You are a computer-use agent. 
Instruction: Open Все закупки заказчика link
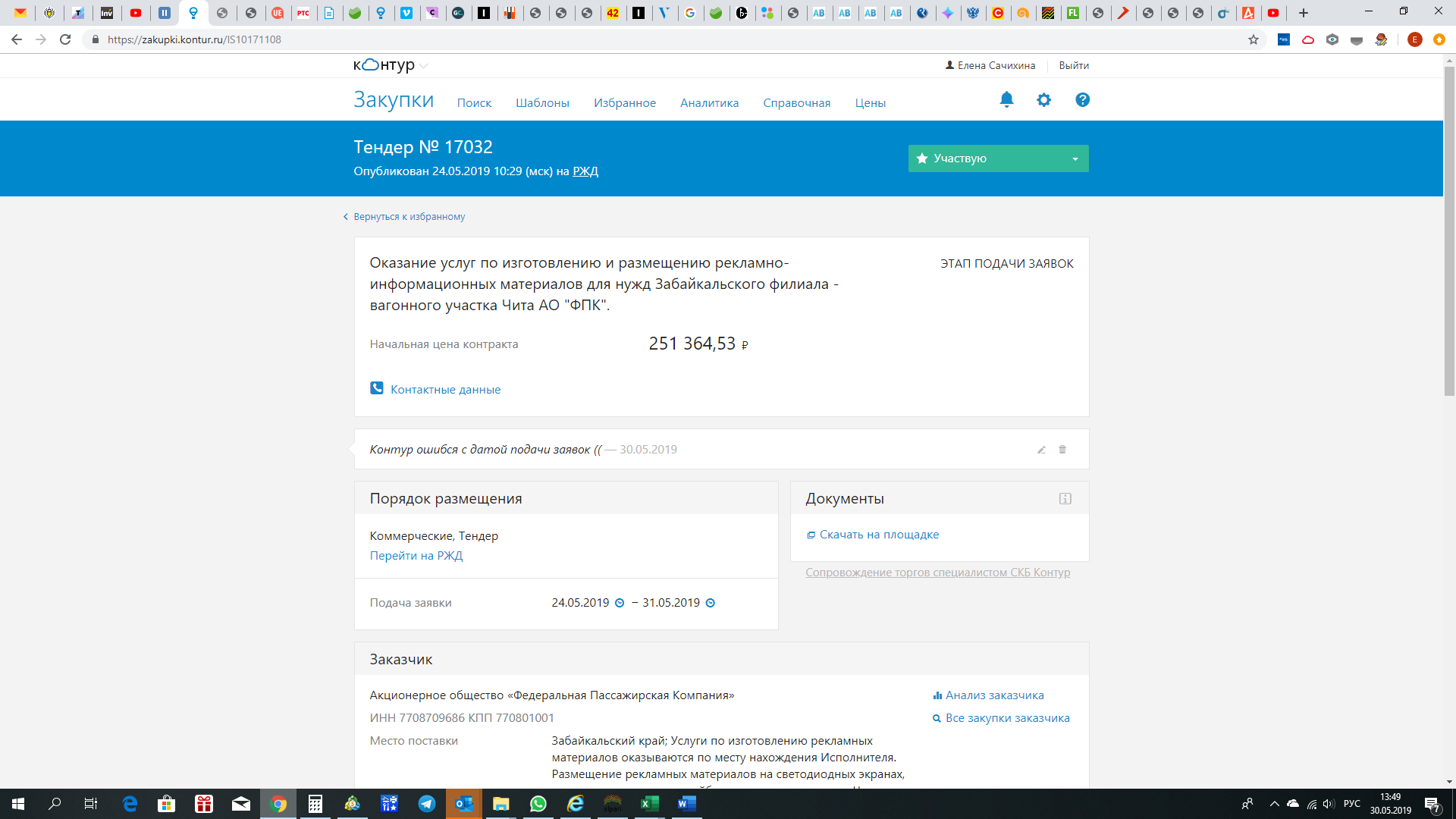1007,718
